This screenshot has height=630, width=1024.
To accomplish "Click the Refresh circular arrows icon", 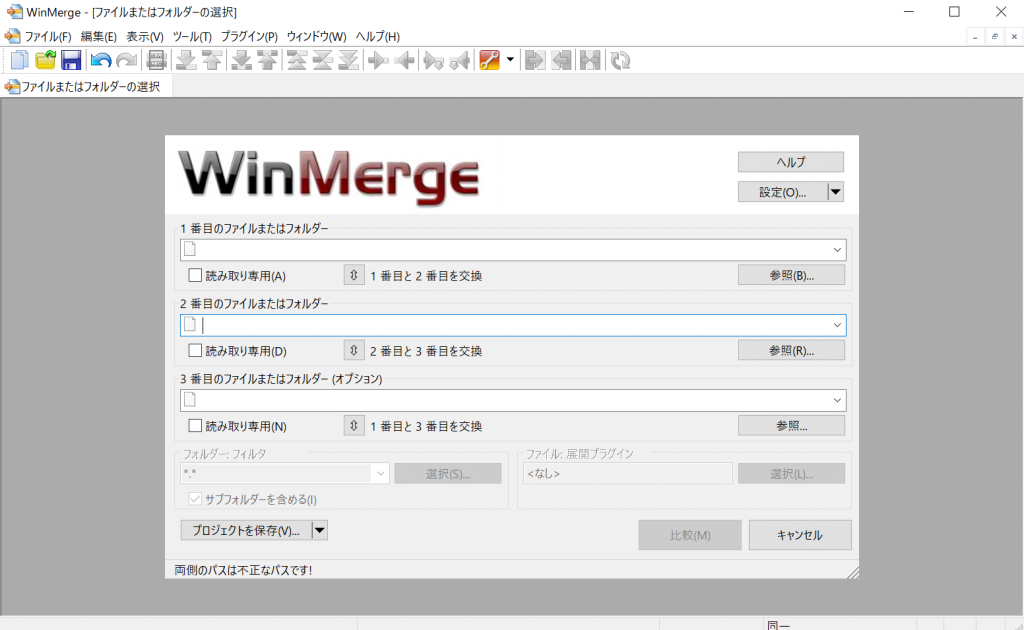I will click(x=620, y=61).
